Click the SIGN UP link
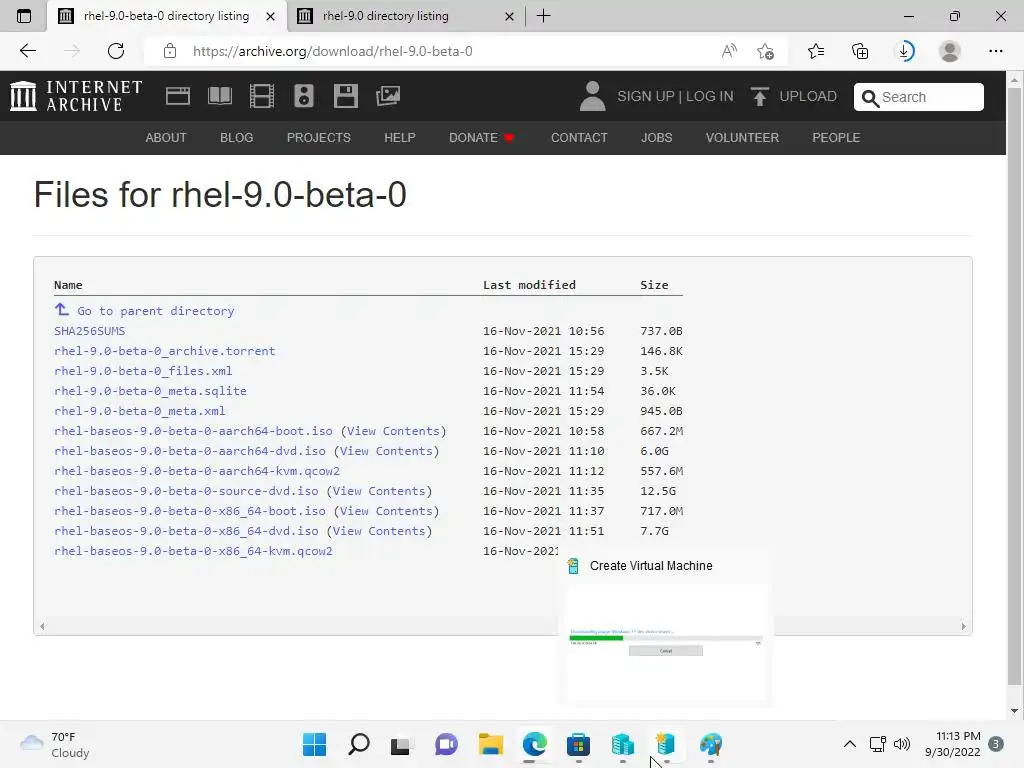 [x=646, y=96]
